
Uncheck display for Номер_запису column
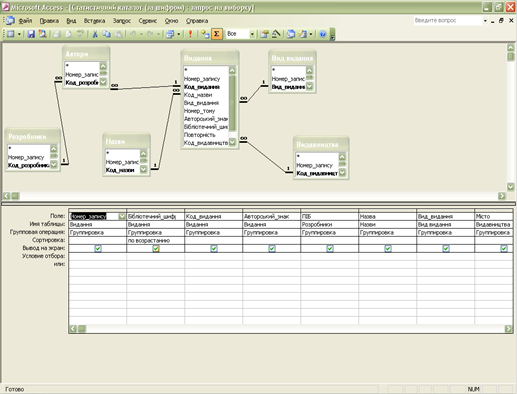[x=98, y=248]
